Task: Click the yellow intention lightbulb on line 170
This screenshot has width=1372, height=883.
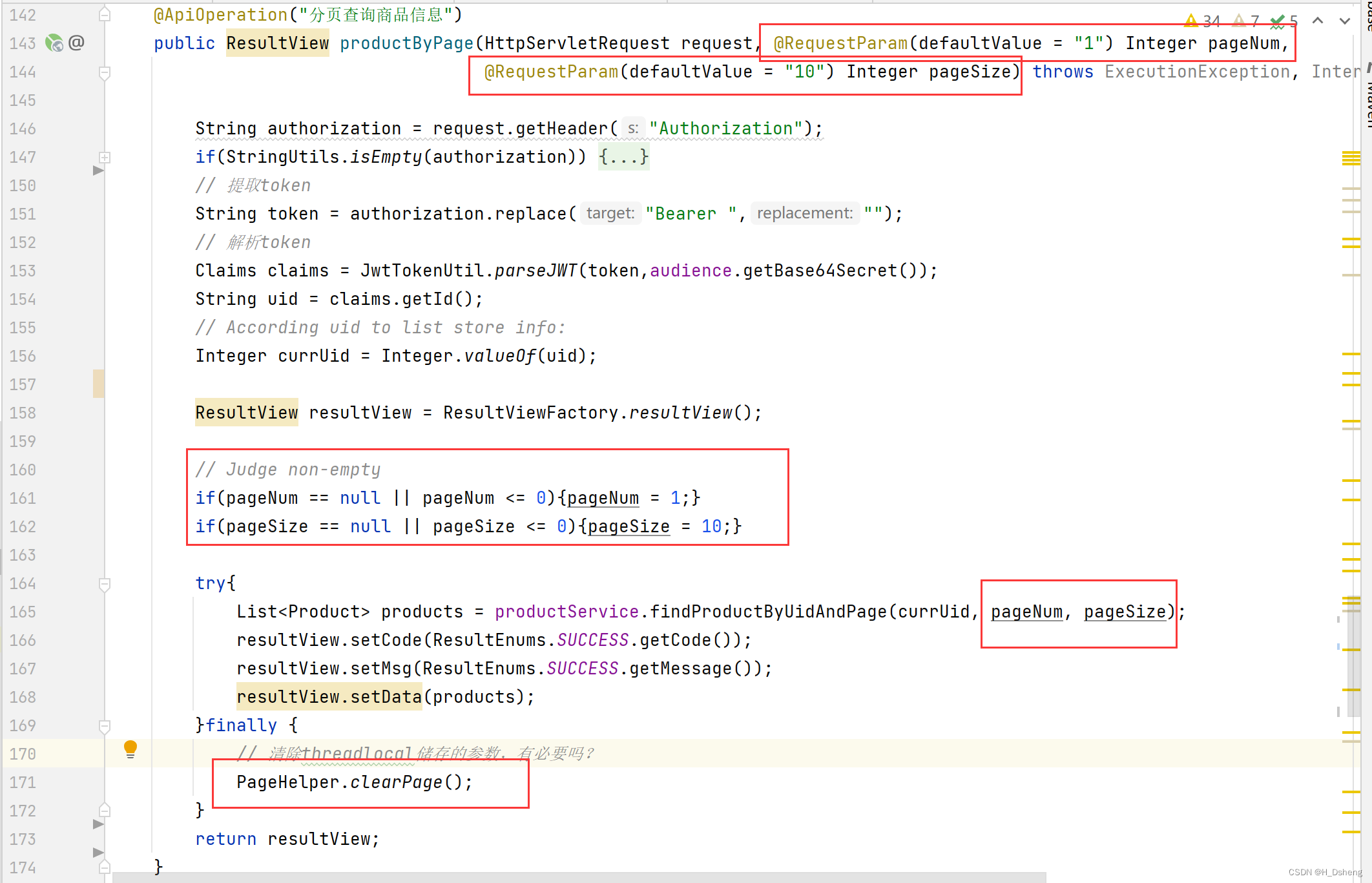Action: point(130,749)
